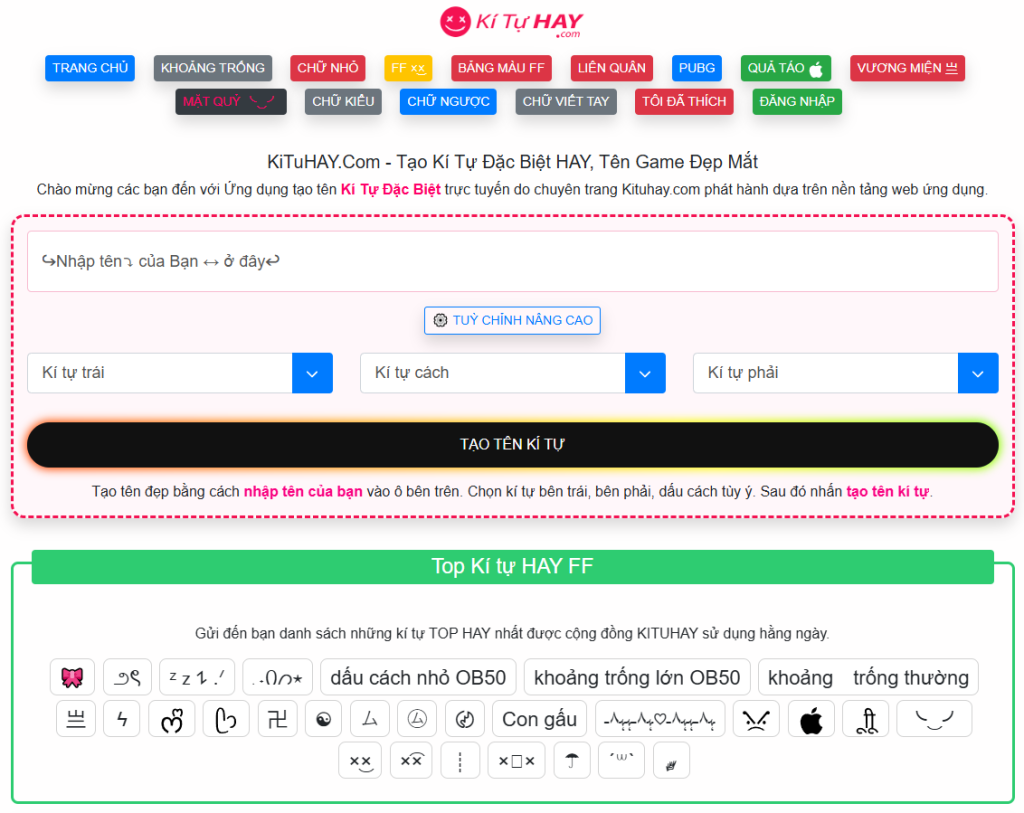Image resolution: width=1024 pixels, height=813 pixels.
Task: Choose the 'xx' smiling face symbol
Action: [360, 760]
